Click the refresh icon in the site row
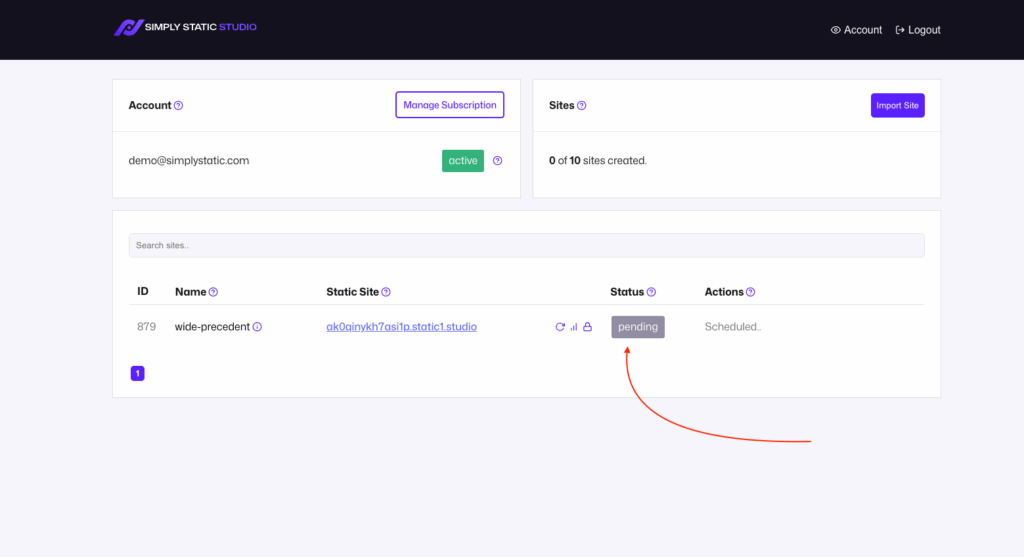The image size is (1024, 557). 560,327
